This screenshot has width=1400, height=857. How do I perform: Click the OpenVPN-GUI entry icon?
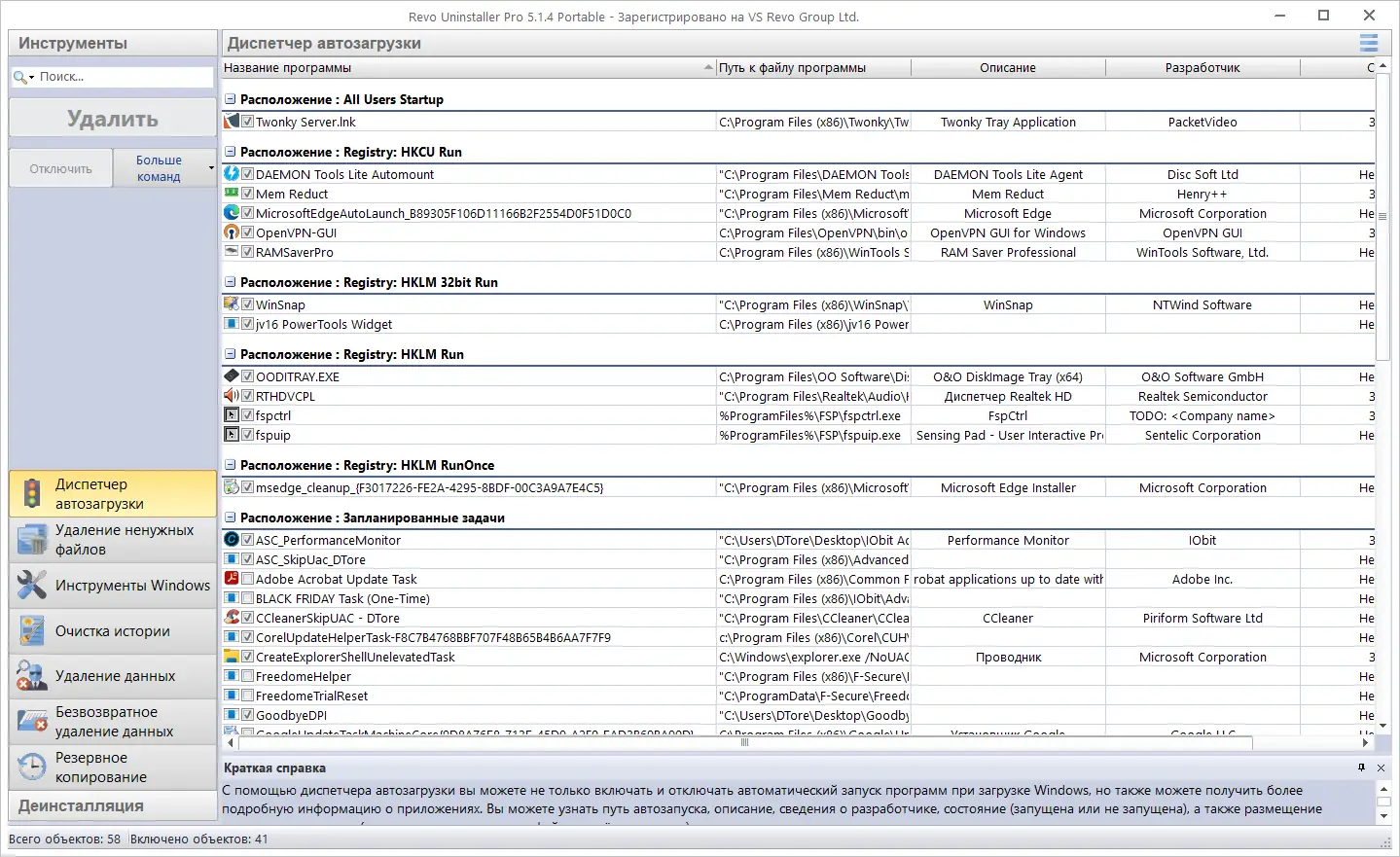(x=232, y=232)
